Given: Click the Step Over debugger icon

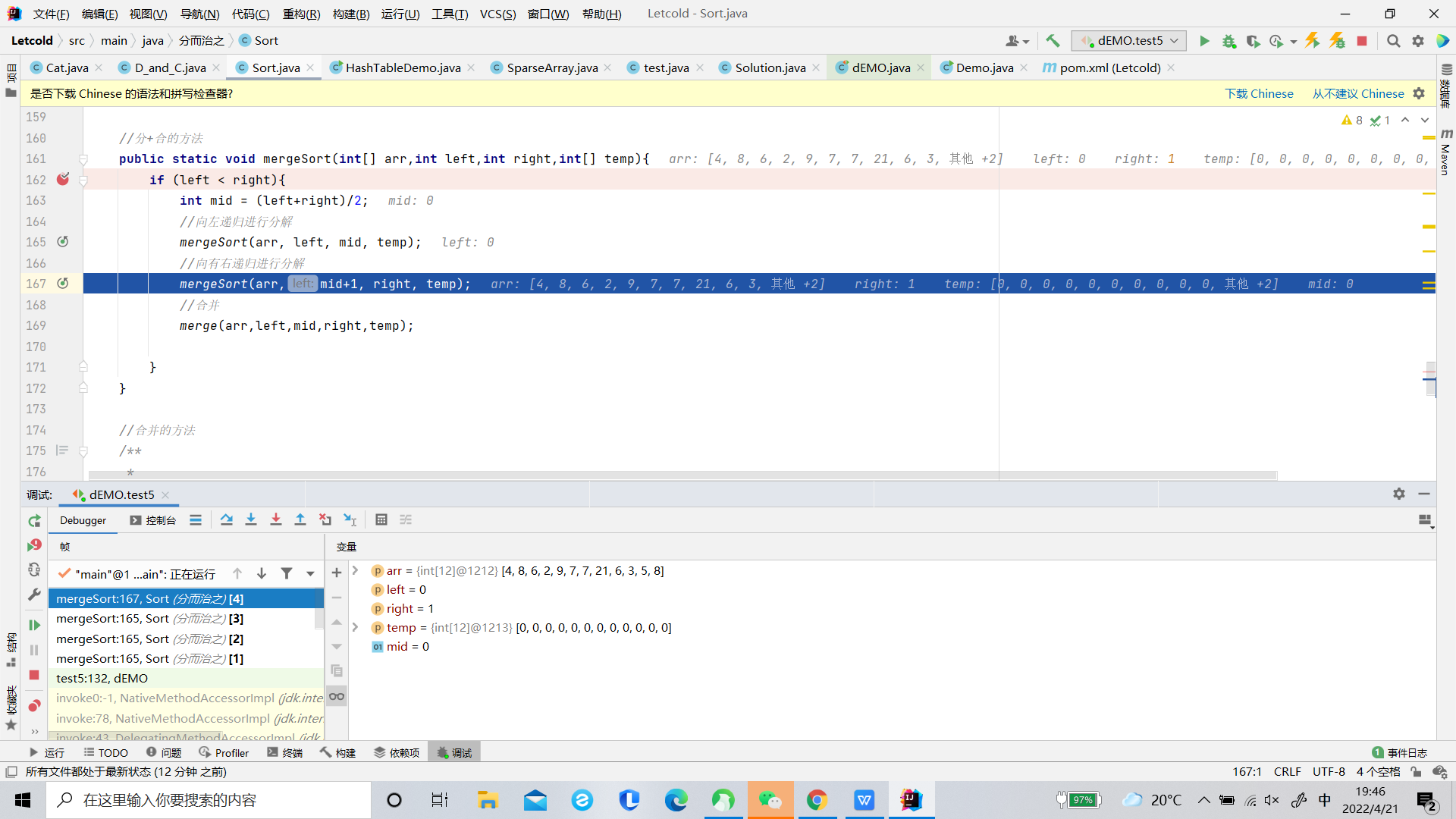Looking at the screenshot, I should (226, 519).
